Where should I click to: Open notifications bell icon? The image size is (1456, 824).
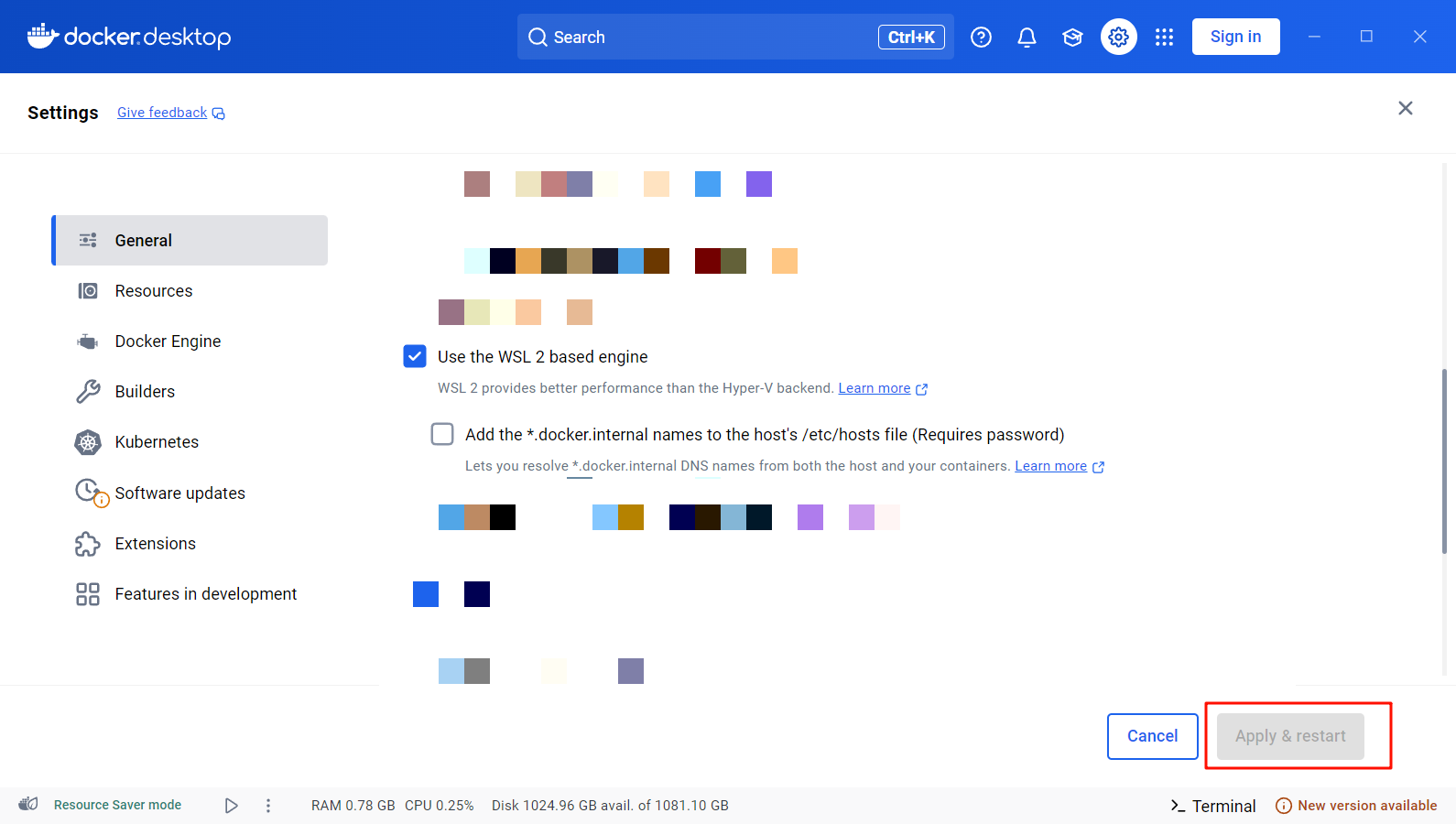point(1027,37)
